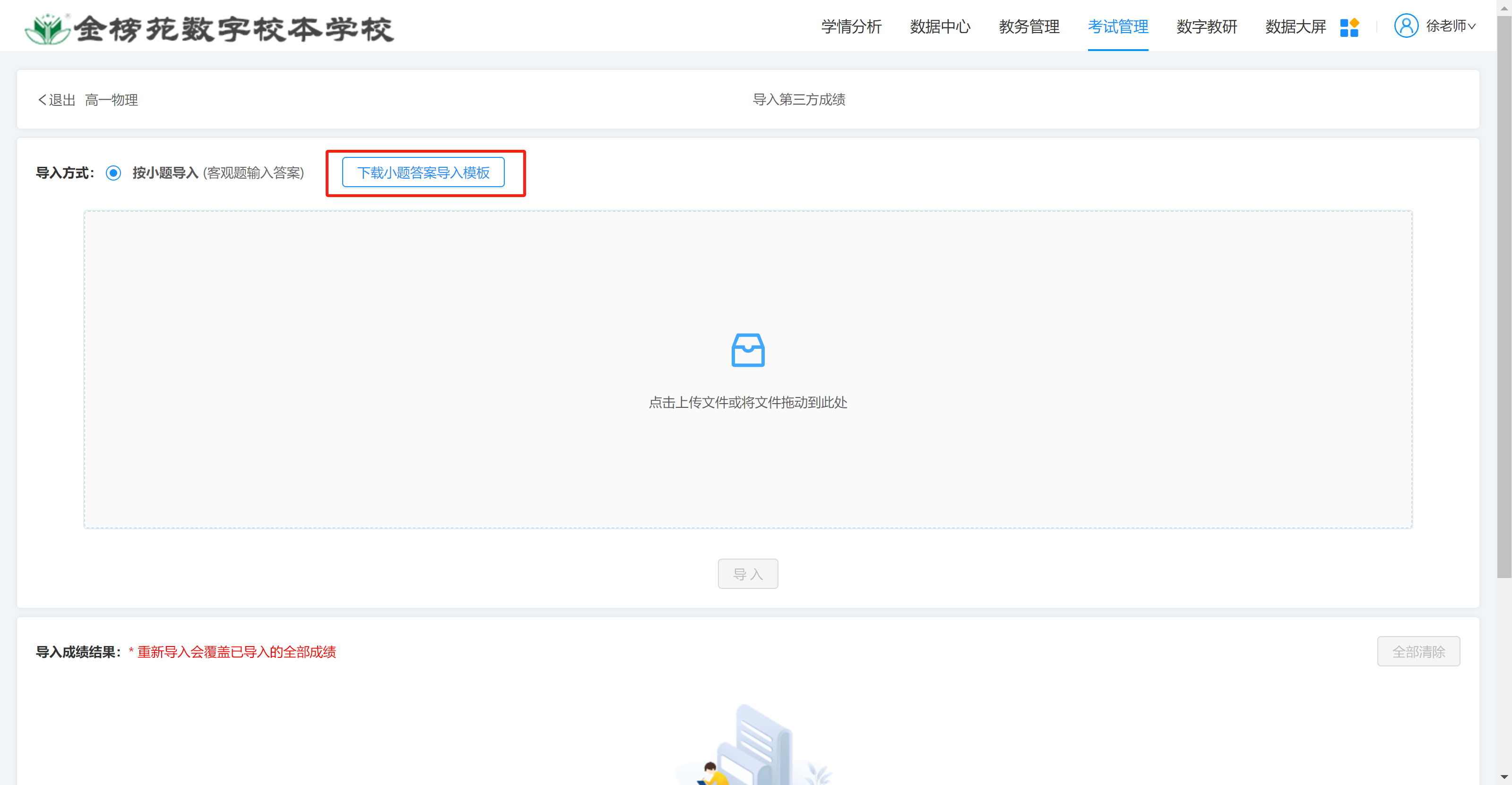
Task: Click the upload inbox icon
Action: point(748,350)
